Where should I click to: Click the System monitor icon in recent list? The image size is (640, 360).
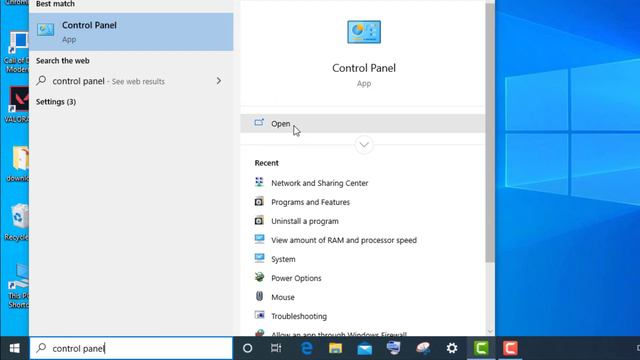tap(259, 258)
